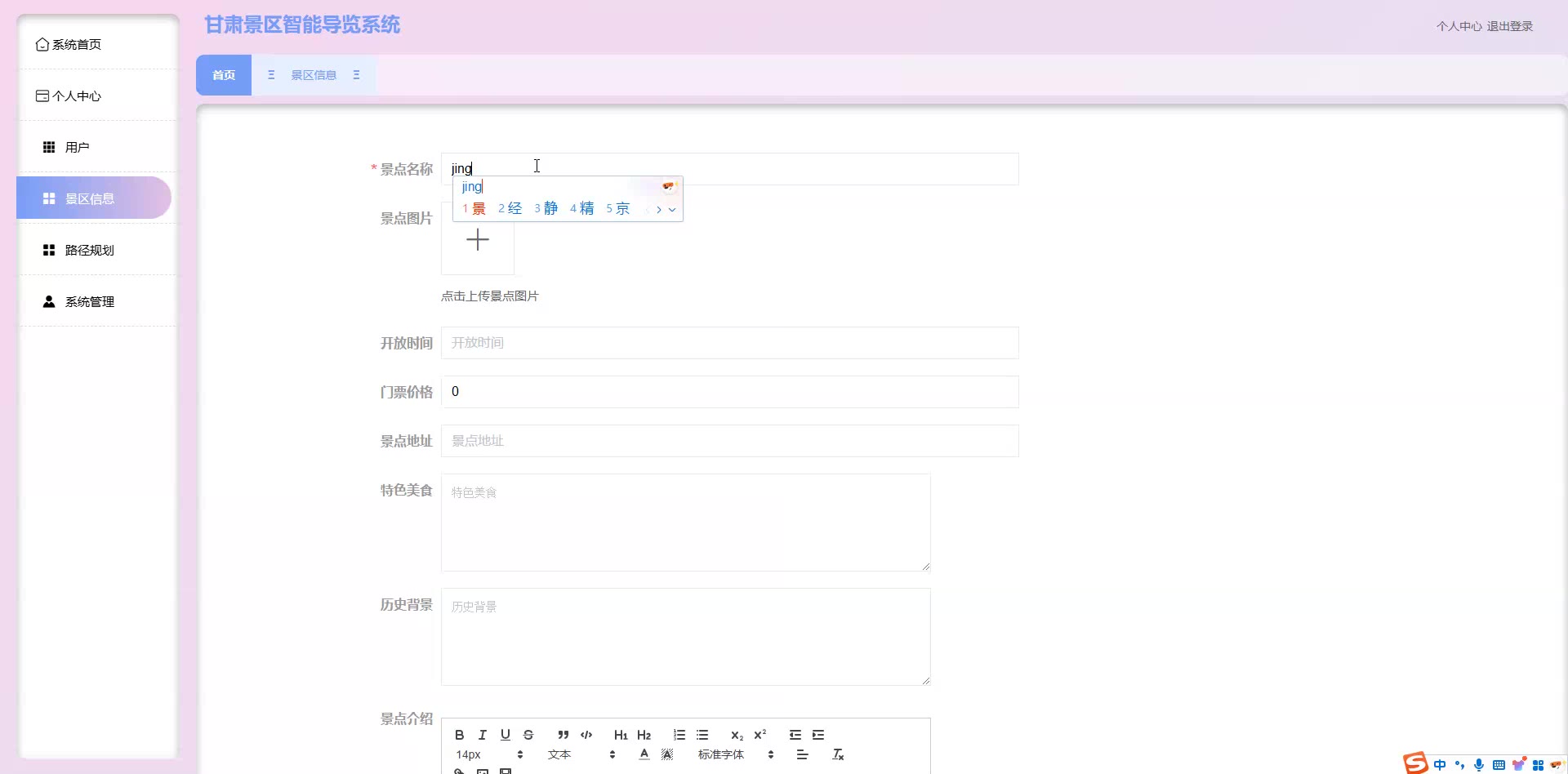Open the text background color picker
This screenshot has height=774, width=1568.
(x=667, y=754)
